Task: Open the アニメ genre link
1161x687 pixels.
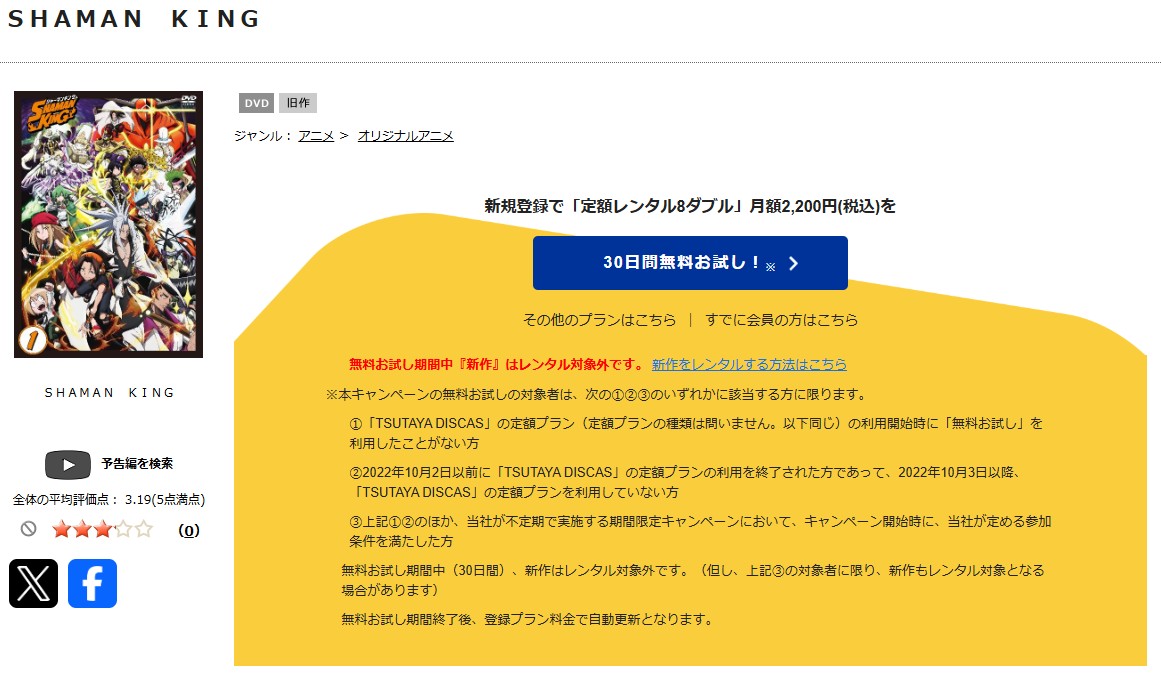Action: 316,136
